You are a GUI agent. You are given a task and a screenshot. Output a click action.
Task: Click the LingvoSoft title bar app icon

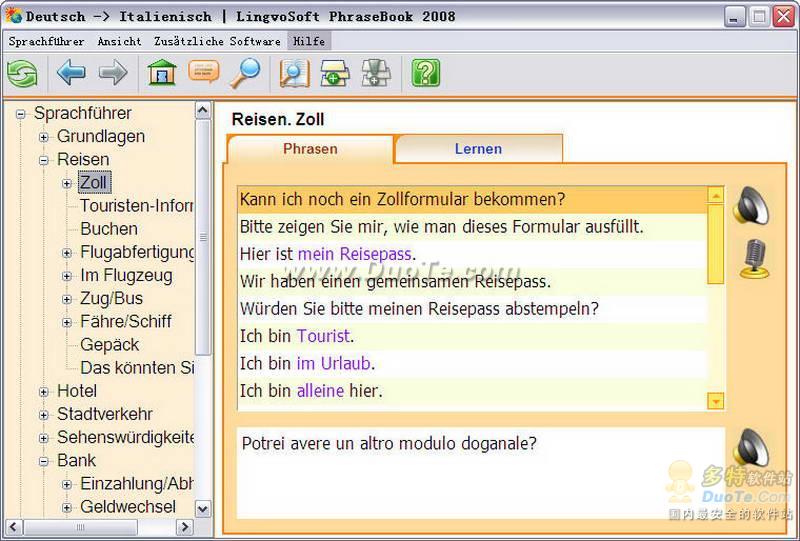[13, 16]
